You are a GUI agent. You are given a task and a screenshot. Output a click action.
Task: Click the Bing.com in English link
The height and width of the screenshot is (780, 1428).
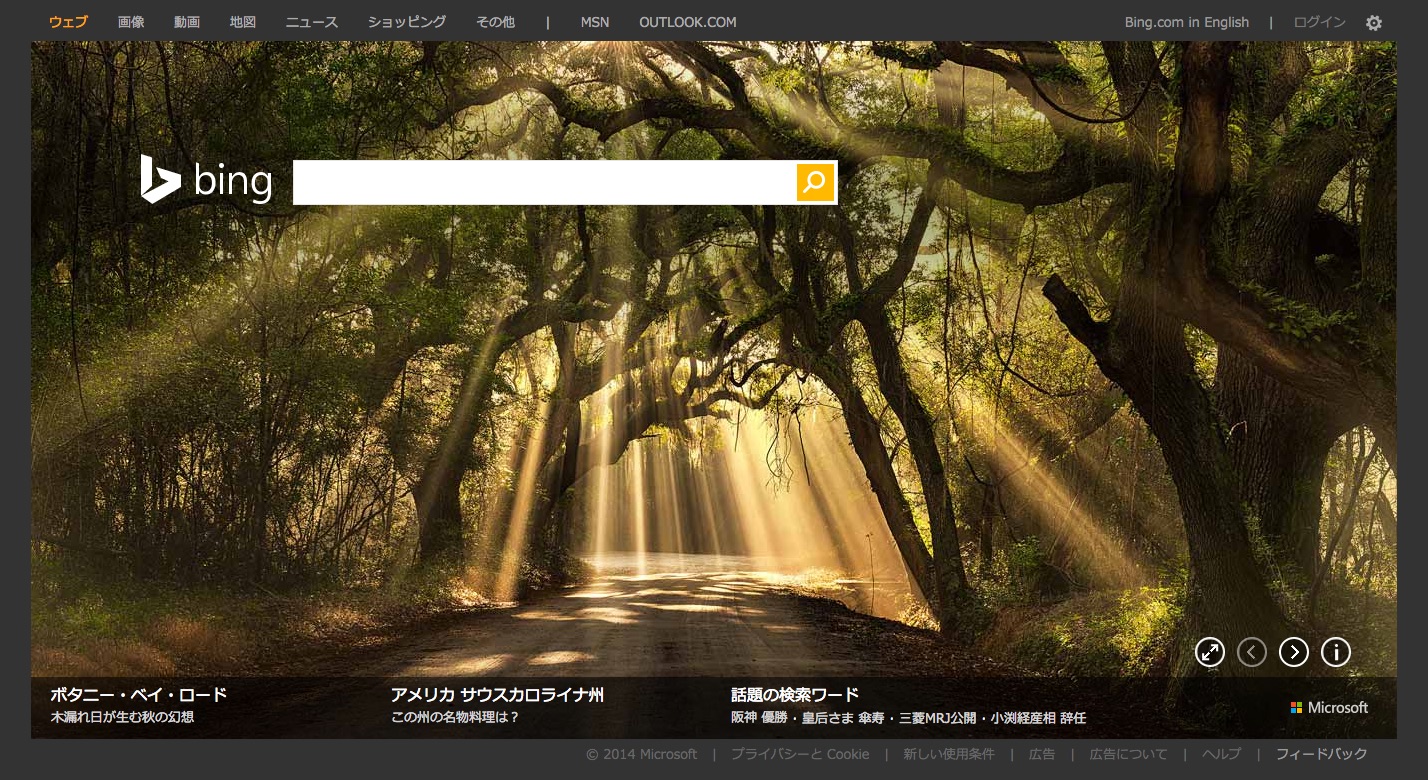tap(1186, 22)
